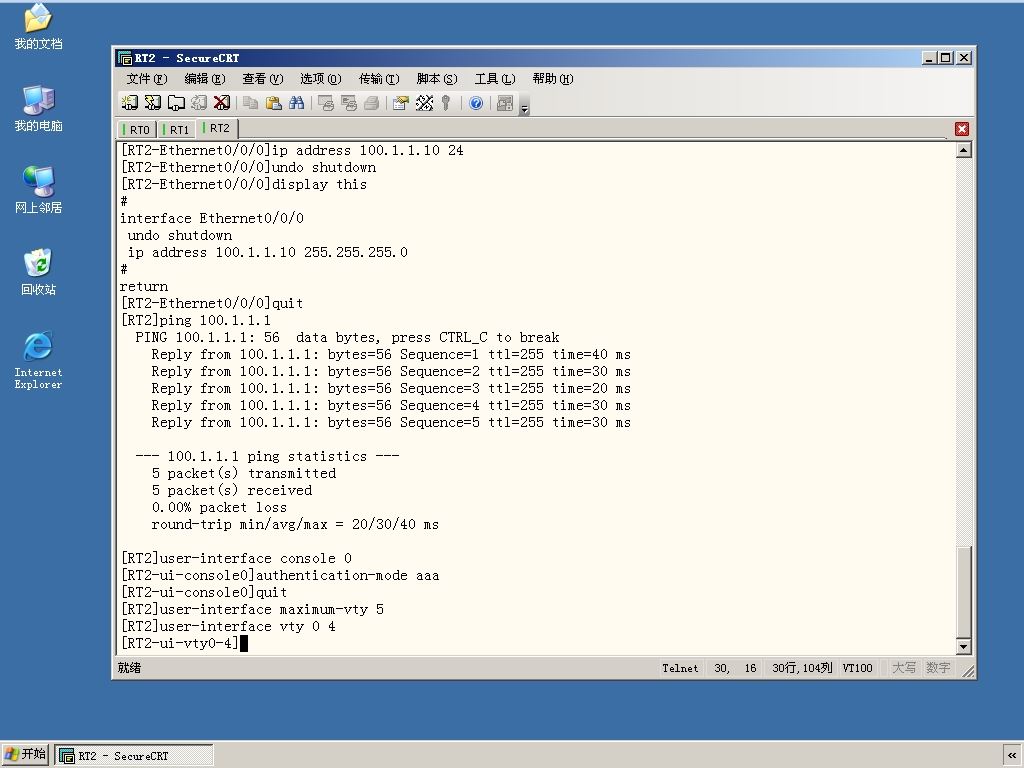Click Connect in Tab toolbar icon

point(176,103)
